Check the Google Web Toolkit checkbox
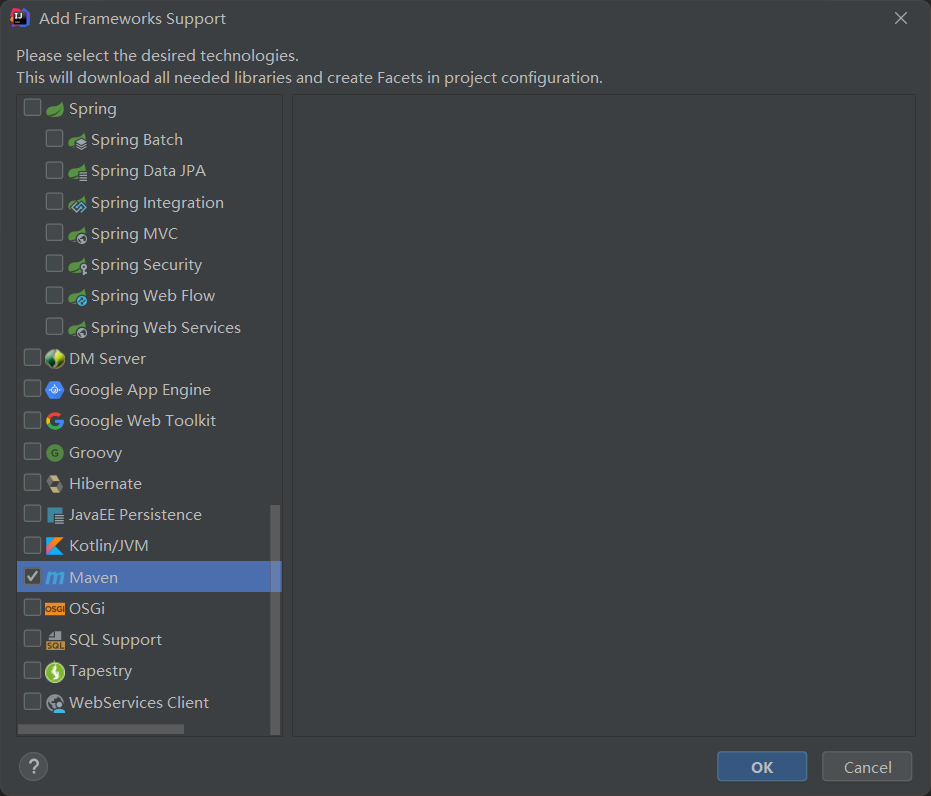931x796 pixels. (32, 420)
